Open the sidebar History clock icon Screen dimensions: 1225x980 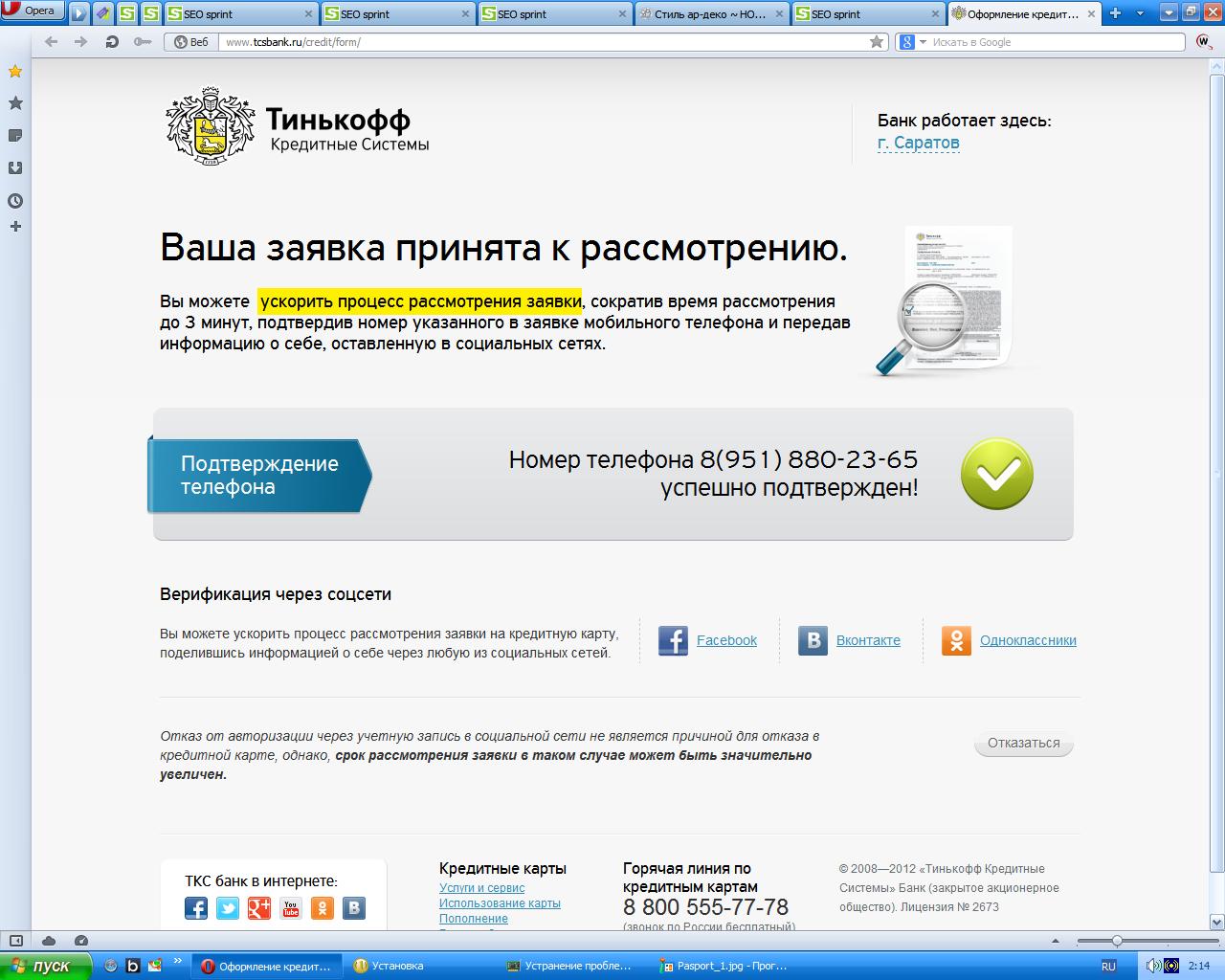click(x=14, y=201)
